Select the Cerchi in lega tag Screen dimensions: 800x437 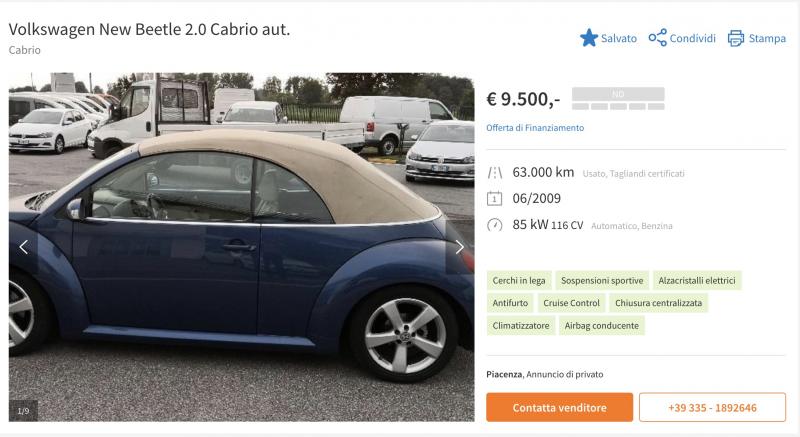(x=519, y=280)
